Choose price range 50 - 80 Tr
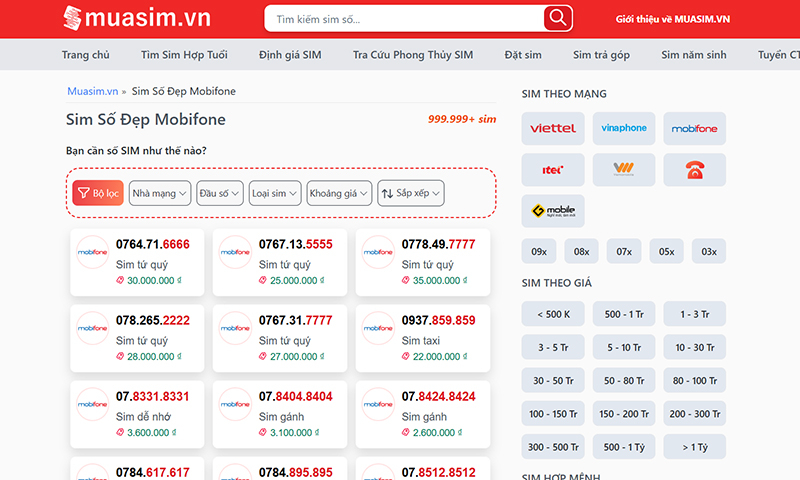 coord(624,381)
